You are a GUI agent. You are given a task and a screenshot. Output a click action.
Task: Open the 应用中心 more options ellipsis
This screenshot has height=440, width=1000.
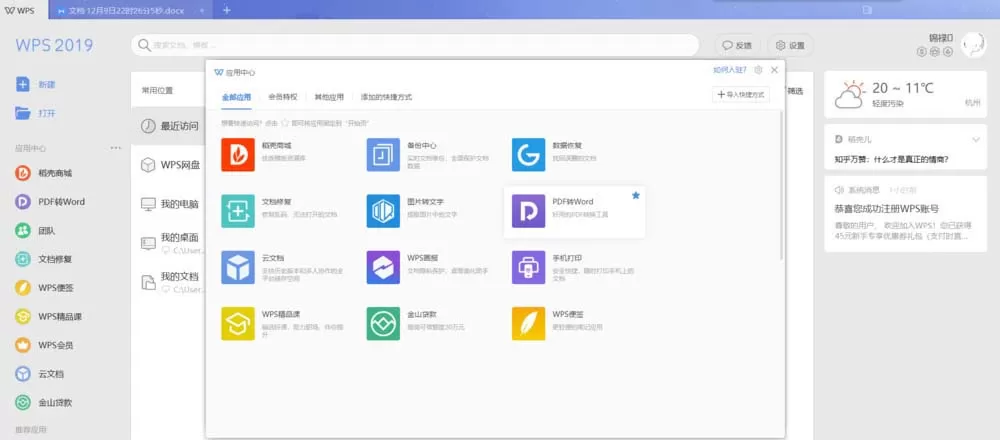[x=115, y=148]
